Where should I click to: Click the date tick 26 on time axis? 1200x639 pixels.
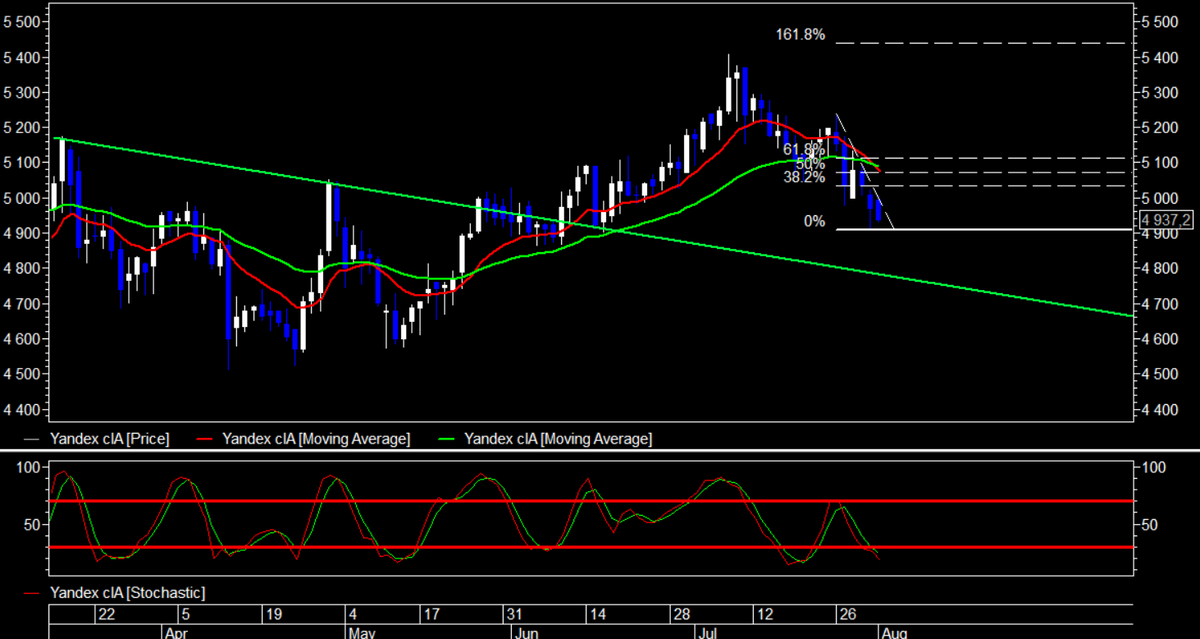(x=848, y=614)
